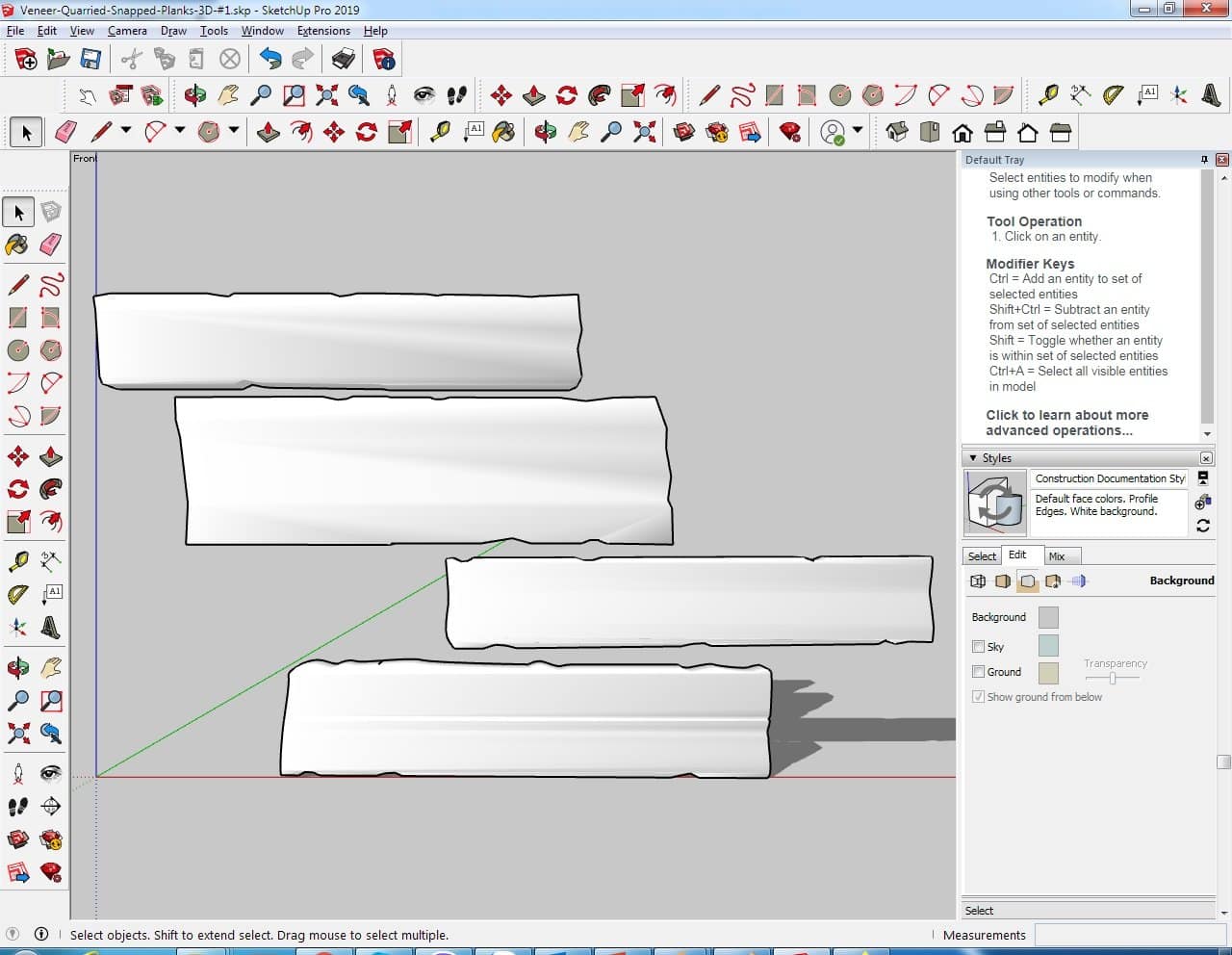This screenshot has height=955, width=1232.
Task: Open the Extensions menu
Action: [323, 31]
